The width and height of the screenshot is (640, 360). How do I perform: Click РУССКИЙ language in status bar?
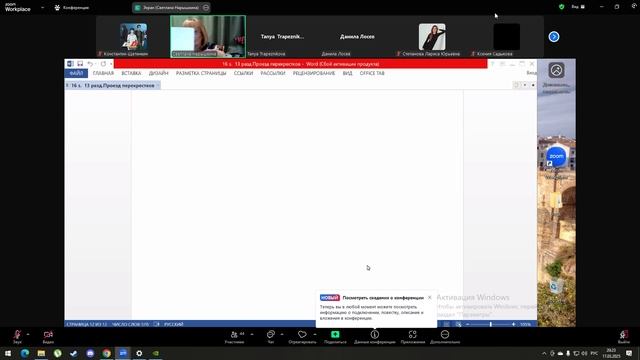click(173, 324)
